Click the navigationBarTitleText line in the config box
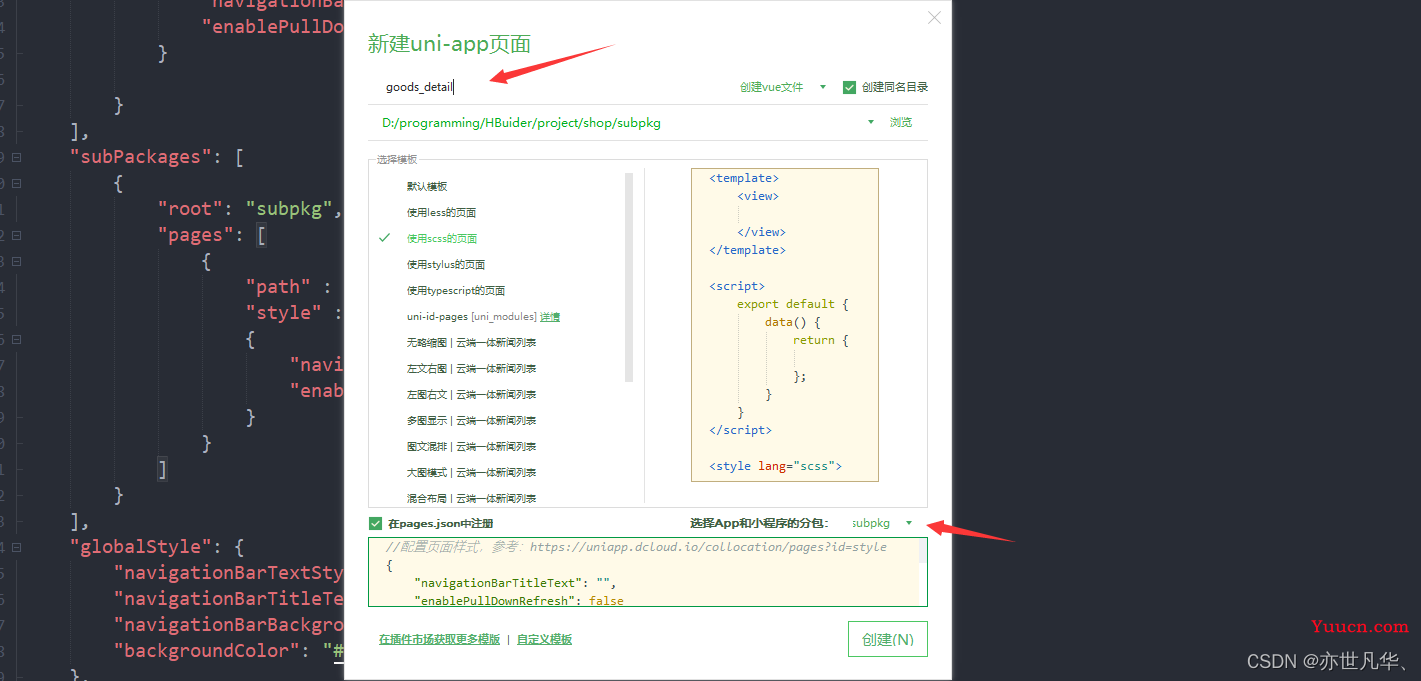The width and height of the screenshot is (1421, 681). pyautogui.click(x=515, y=583)
